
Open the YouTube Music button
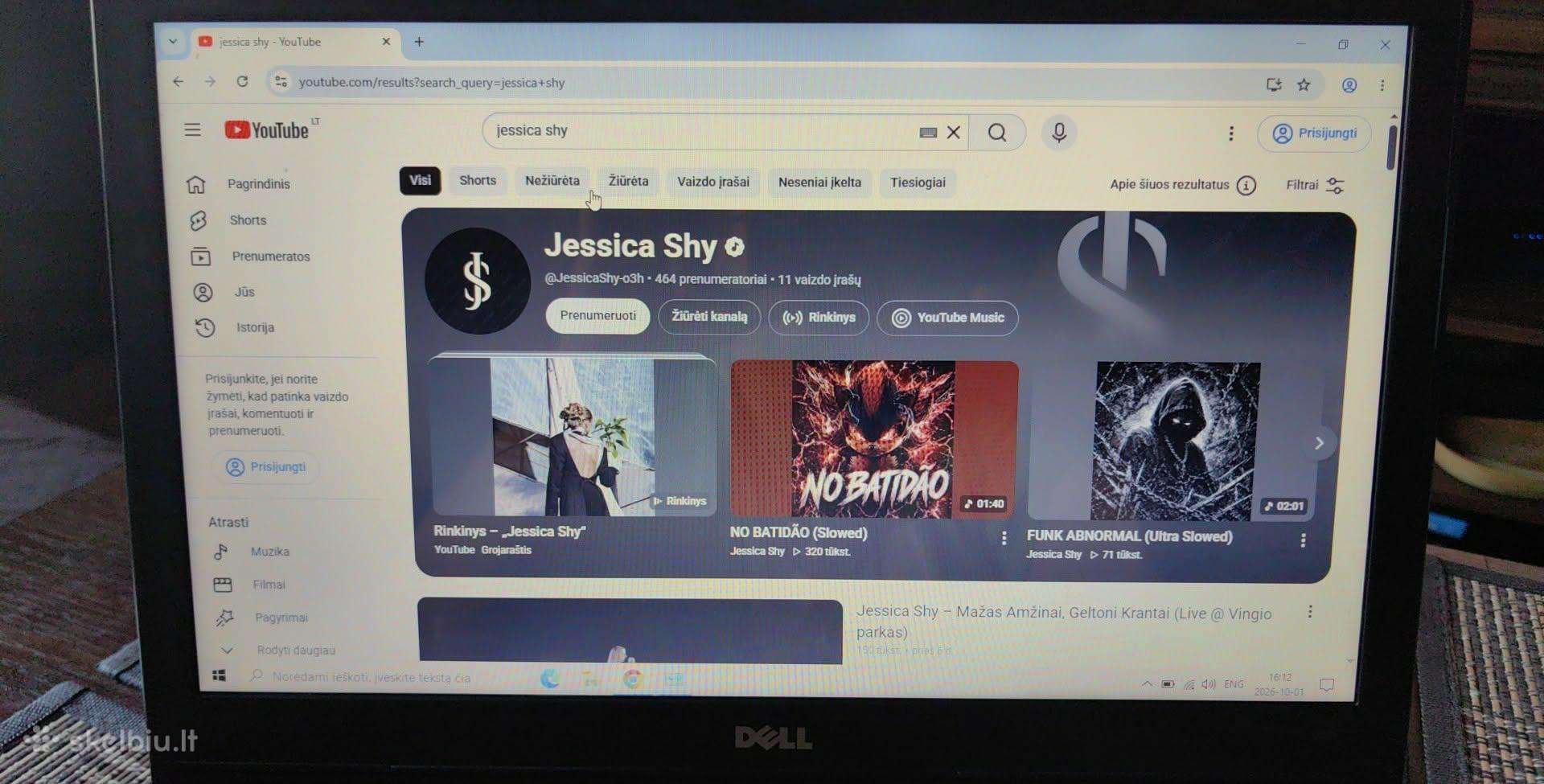pos(947,318)
